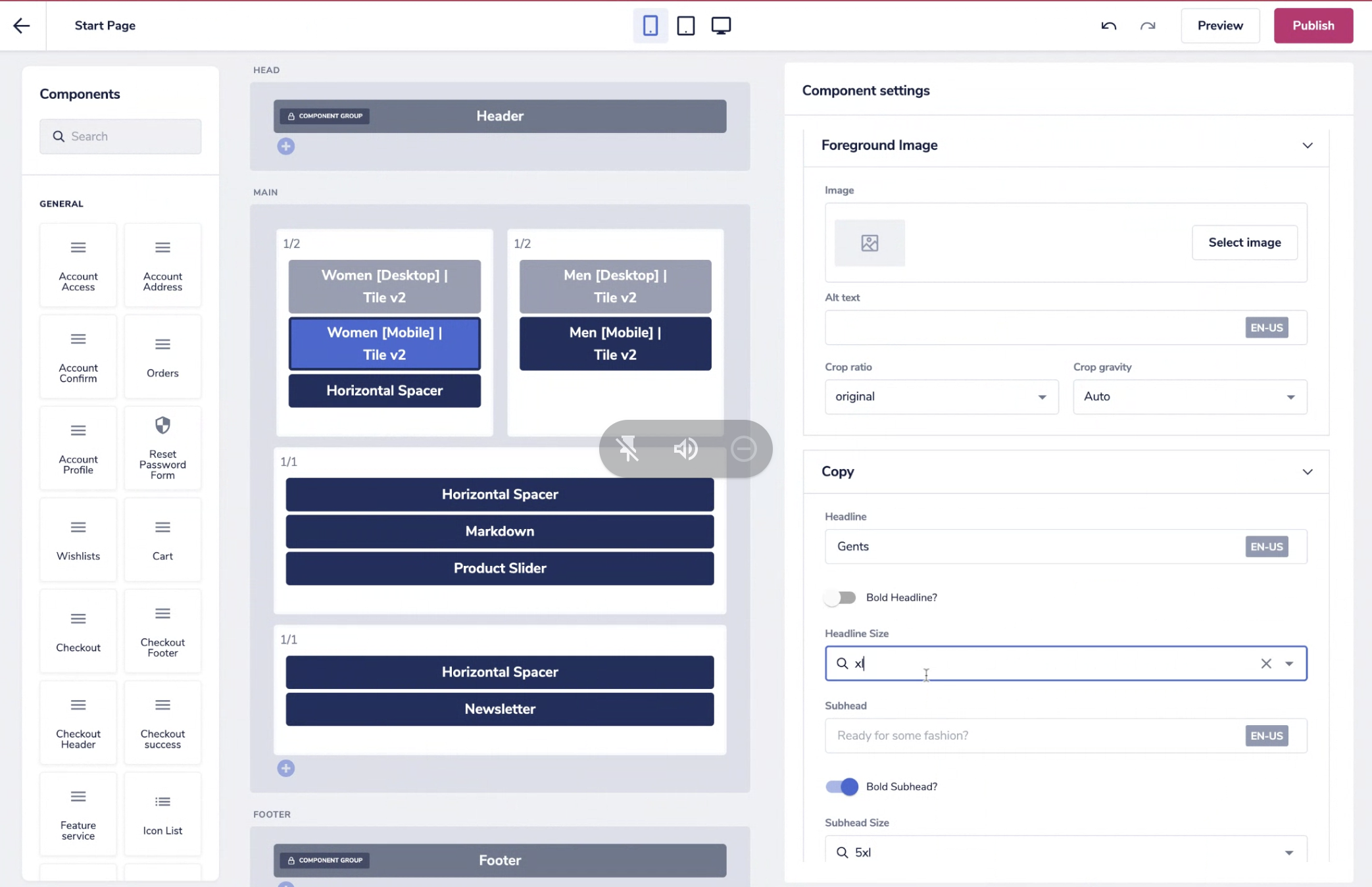Pick the Account Confirm component
The height and width of the screenshot is (887, 1372).
click(78, 357)
